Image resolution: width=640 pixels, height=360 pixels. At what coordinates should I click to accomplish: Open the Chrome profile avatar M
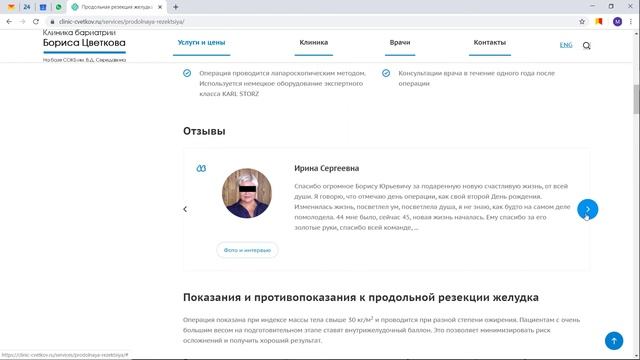(x=617, y=22)
